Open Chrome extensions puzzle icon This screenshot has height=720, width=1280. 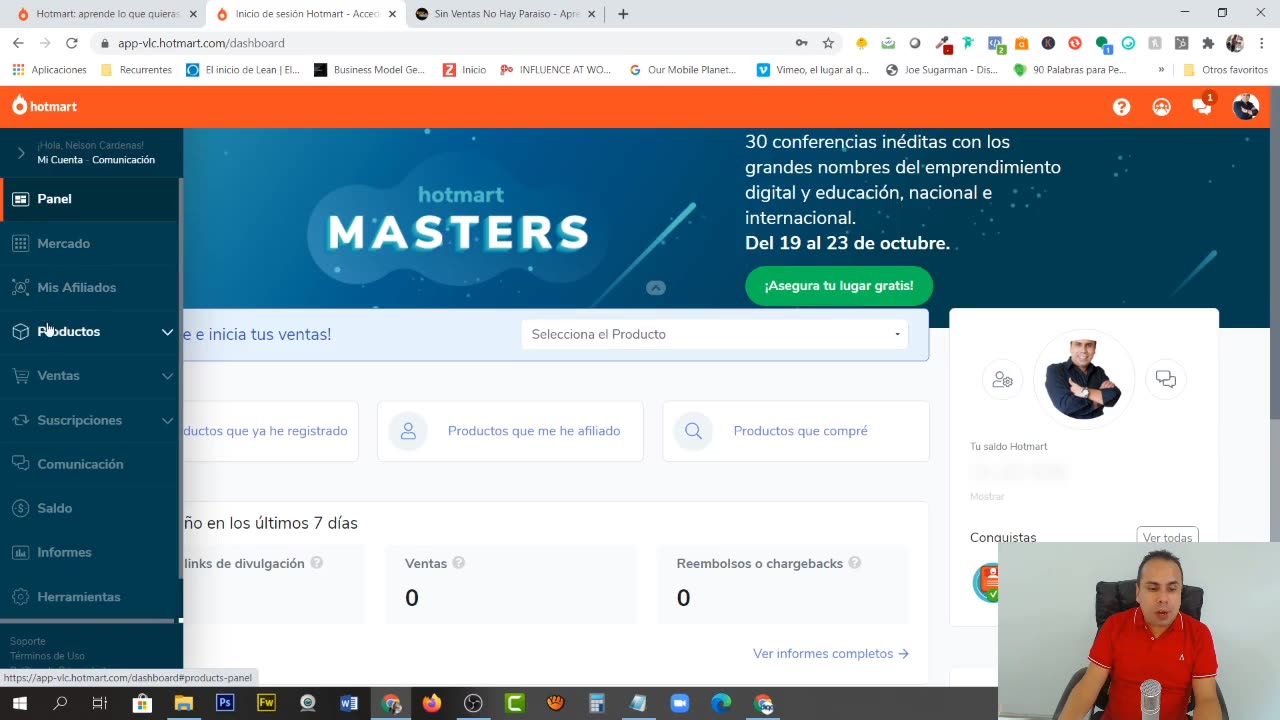click(x=1208, y=43)
